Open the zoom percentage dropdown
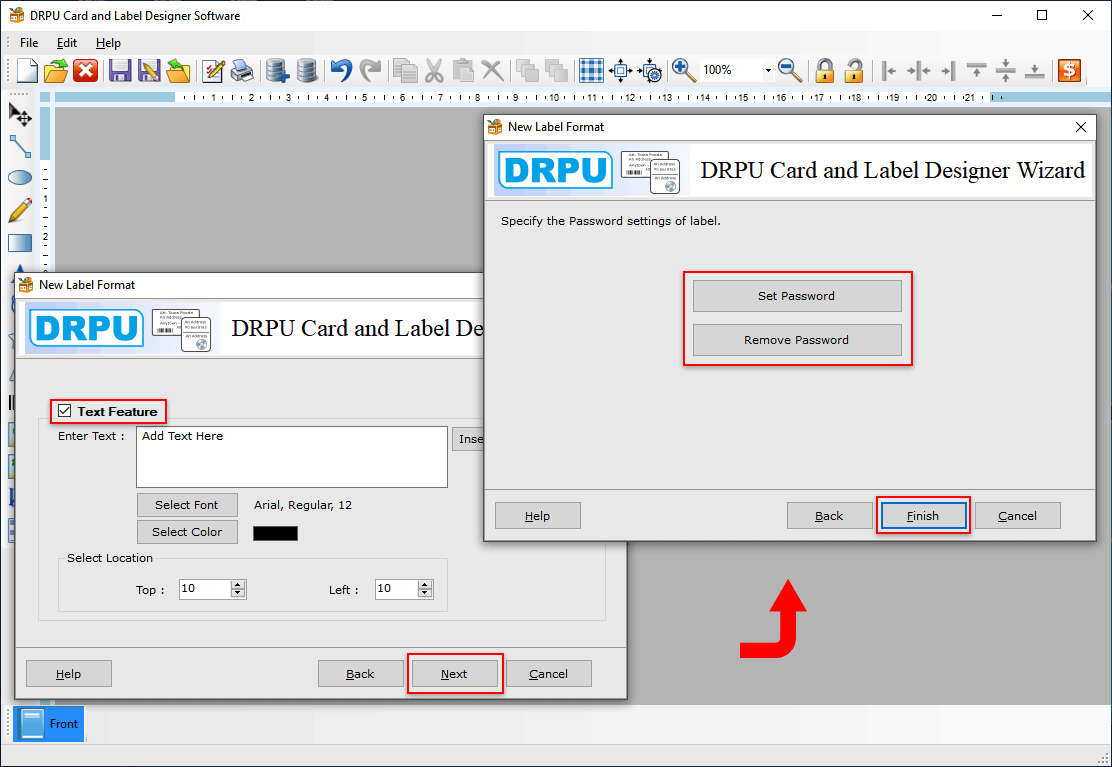Screen dimensions: 1112x767 [x=768, y=70]
